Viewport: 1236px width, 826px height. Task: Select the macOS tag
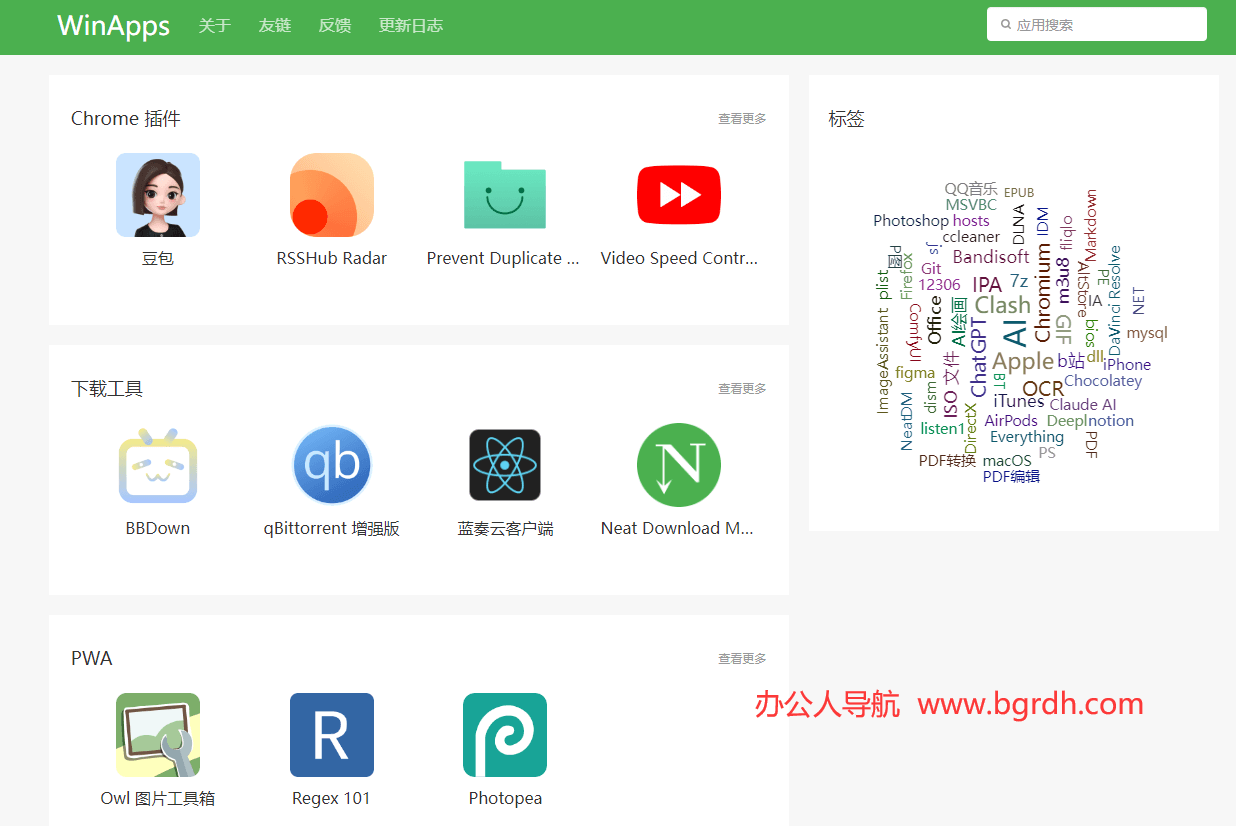coord(1007,461)
